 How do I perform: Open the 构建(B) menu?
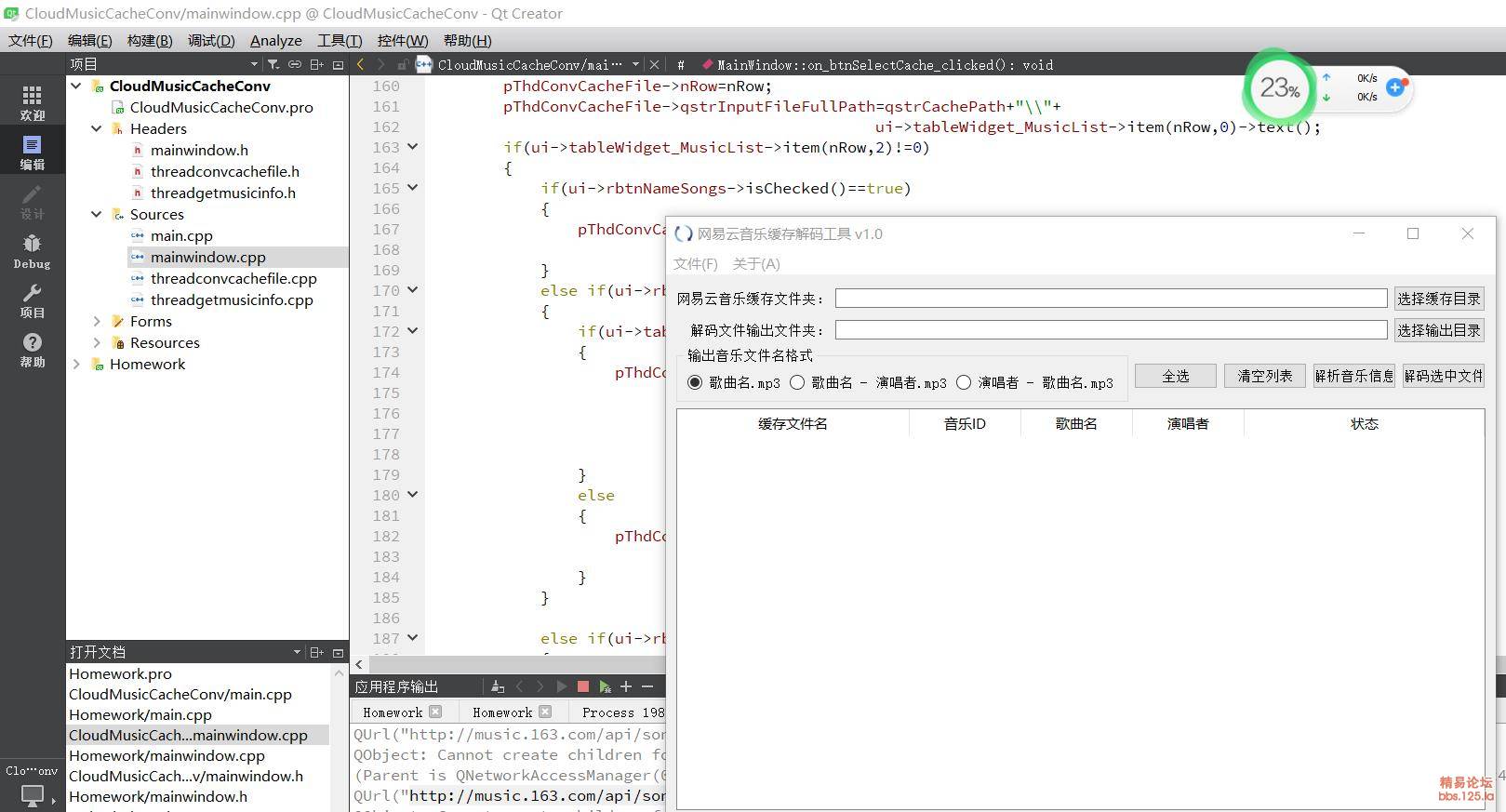150,40
